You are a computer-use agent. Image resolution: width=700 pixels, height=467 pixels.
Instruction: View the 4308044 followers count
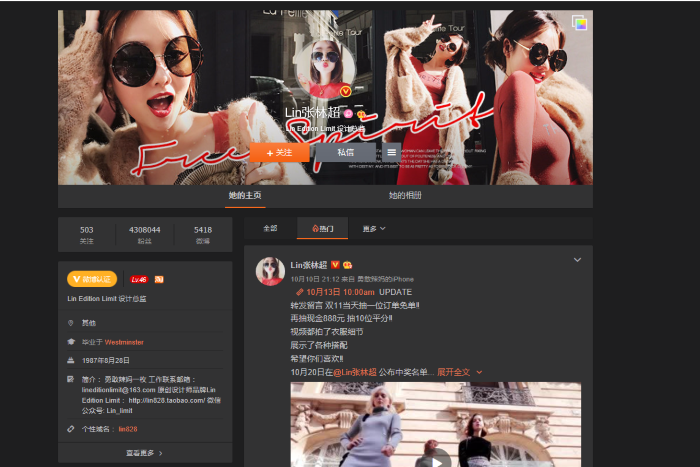(x=144, y=234)
